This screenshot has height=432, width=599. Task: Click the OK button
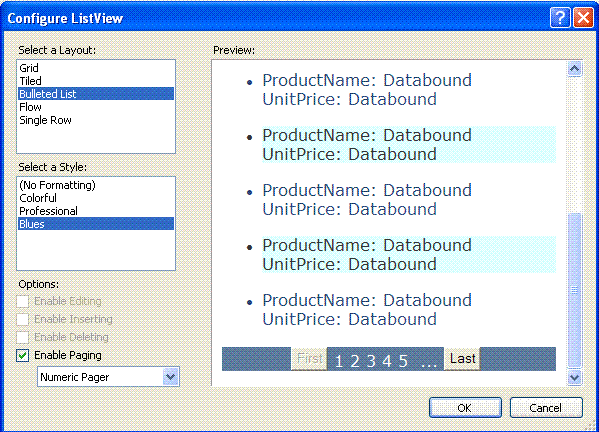tap(465, 408)
